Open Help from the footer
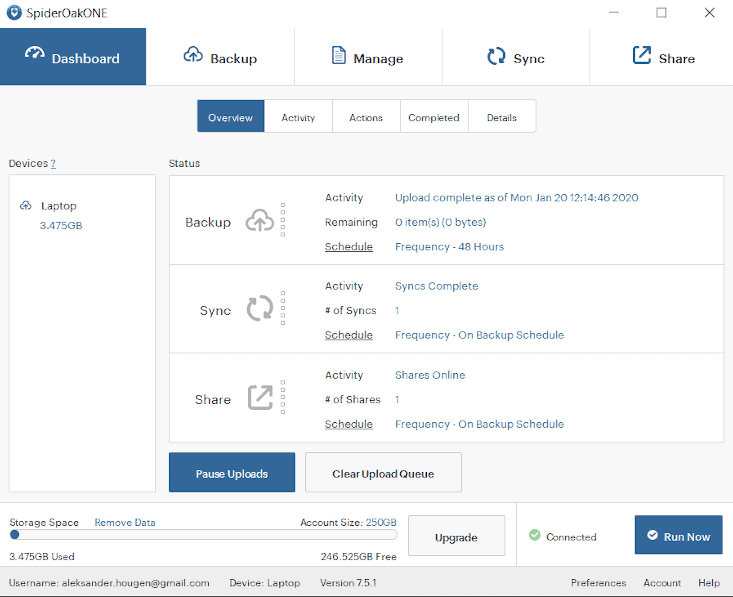 point(709,583)
